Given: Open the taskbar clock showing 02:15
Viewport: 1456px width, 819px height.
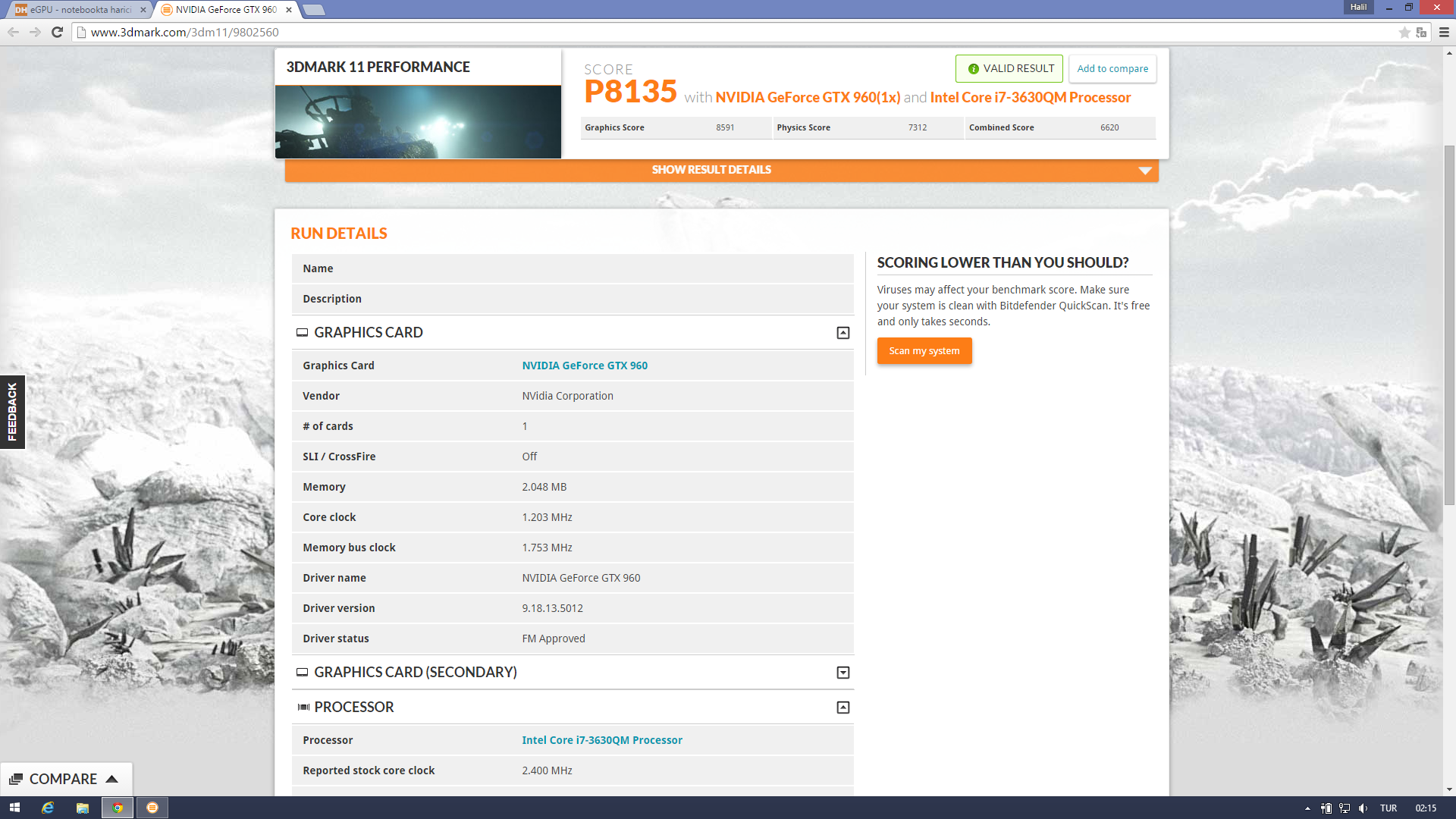Looking at the screenshot, I should [1426, 808].
